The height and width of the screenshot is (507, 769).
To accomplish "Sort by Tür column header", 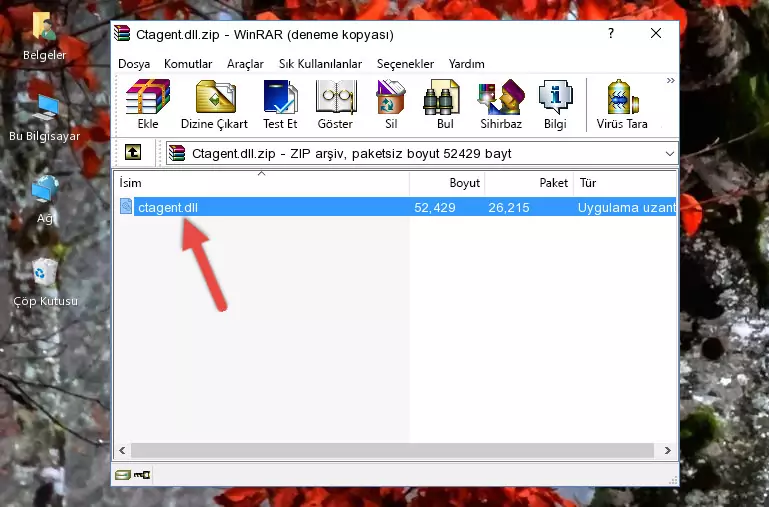I will point(625,183).
